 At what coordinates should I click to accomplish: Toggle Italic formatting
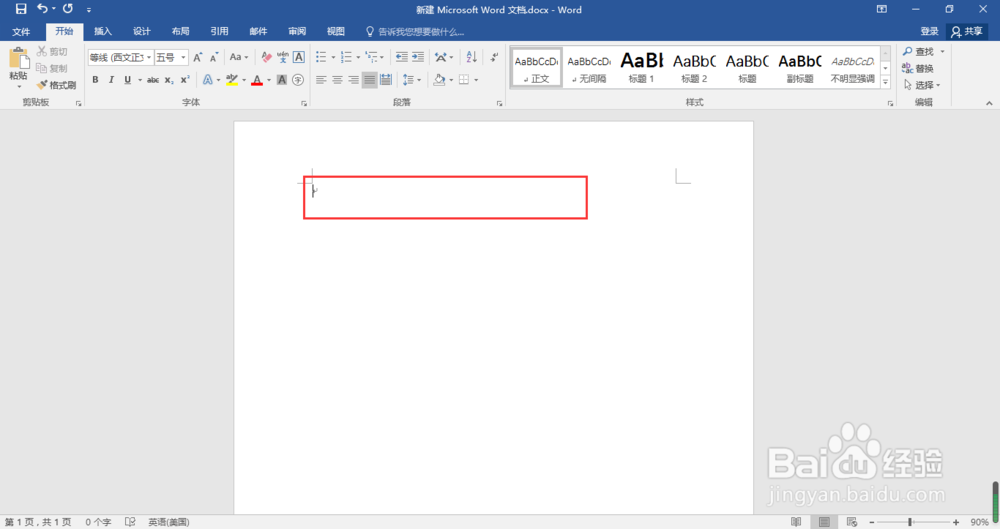click(111, 80)
